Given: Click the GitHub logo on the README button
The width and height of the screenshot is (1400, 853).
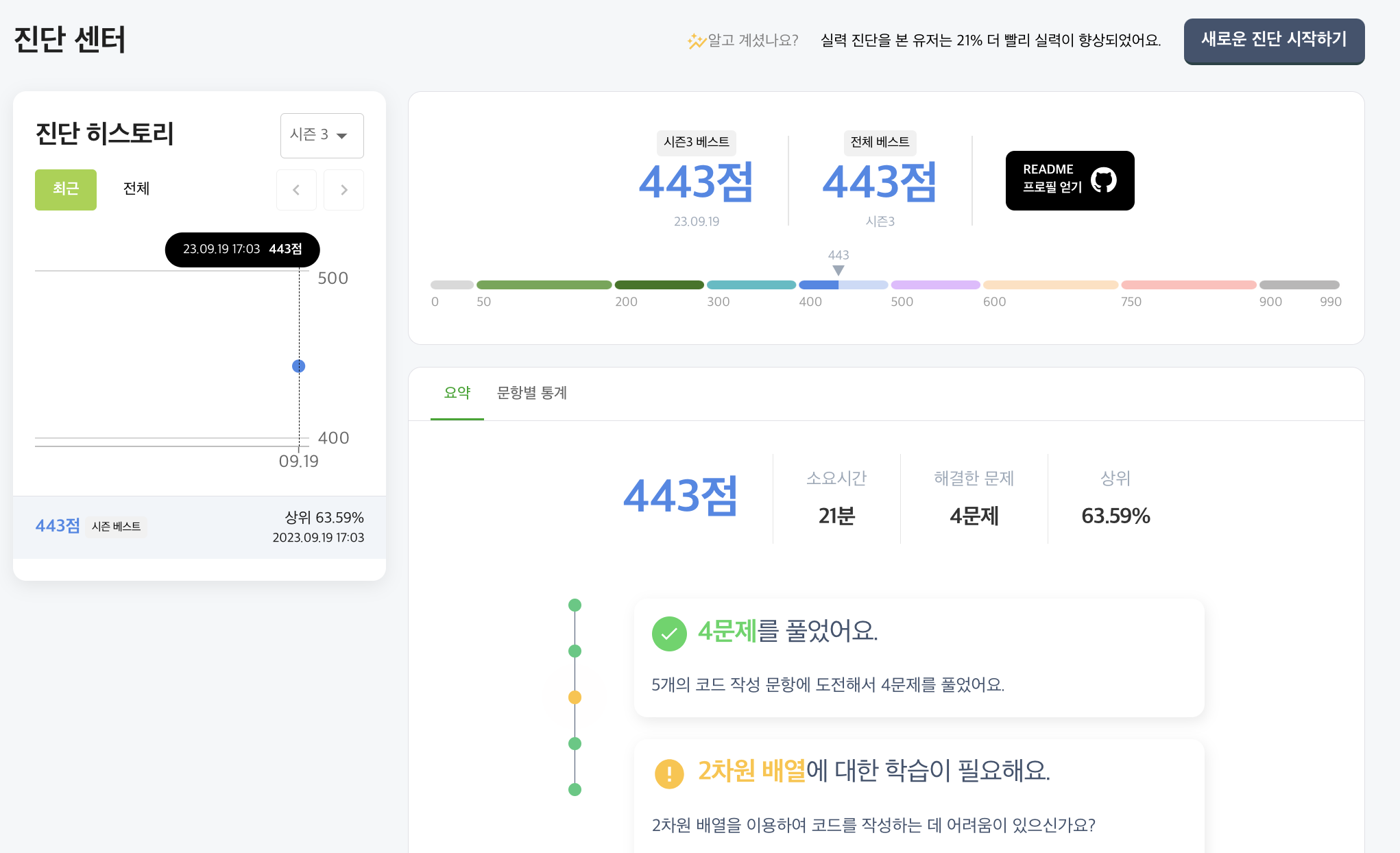Looking at the screenshot, I should point(1103,180).
